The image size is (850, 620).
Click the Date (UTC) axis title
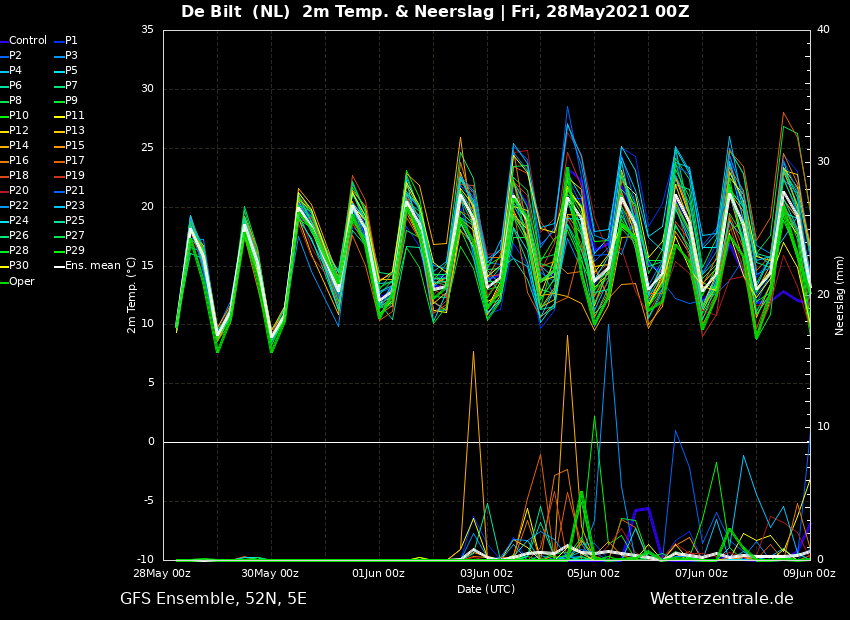tap(486, 589)
